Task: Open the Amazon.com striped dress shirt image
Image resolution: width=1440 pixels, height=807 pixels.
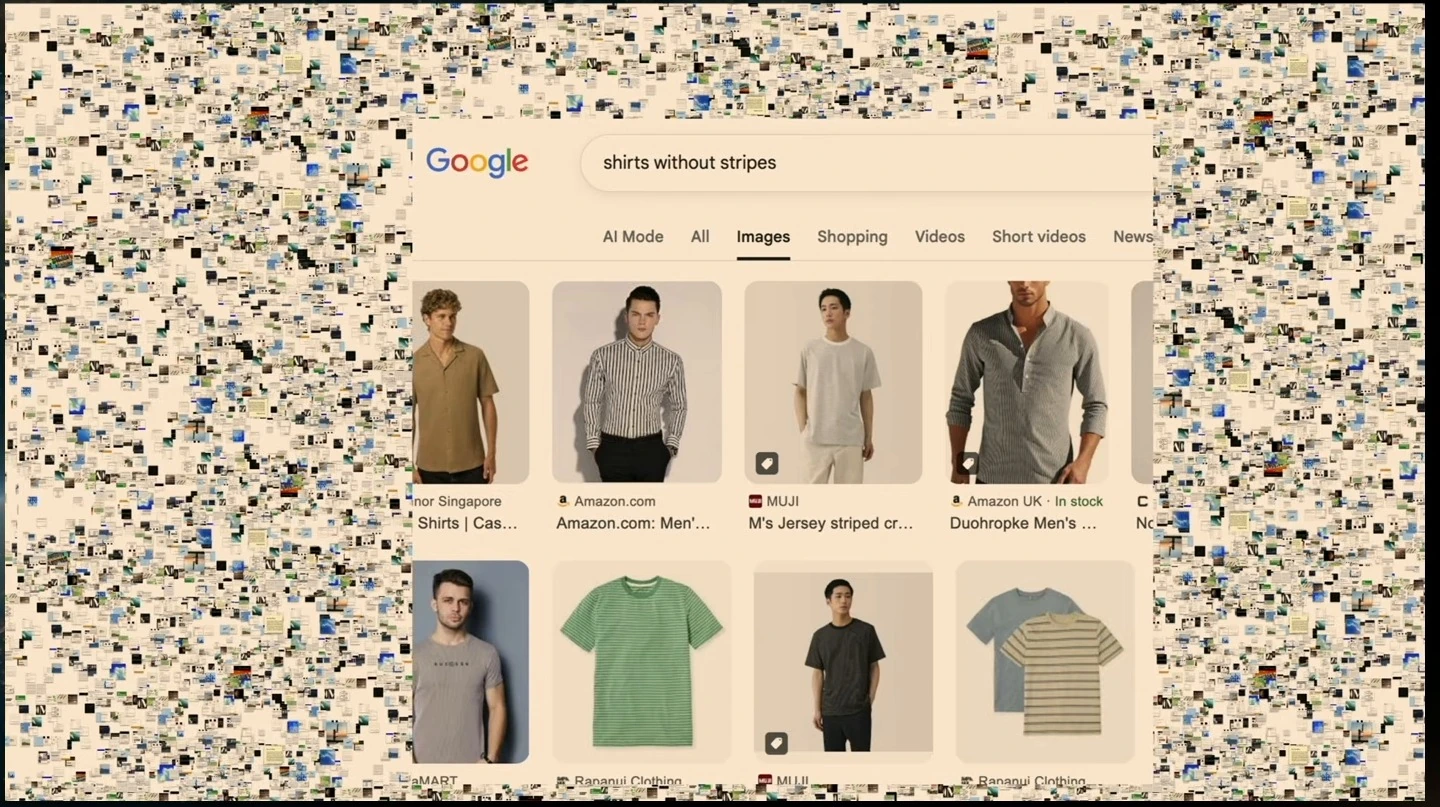Action: [x=637, y=382]
